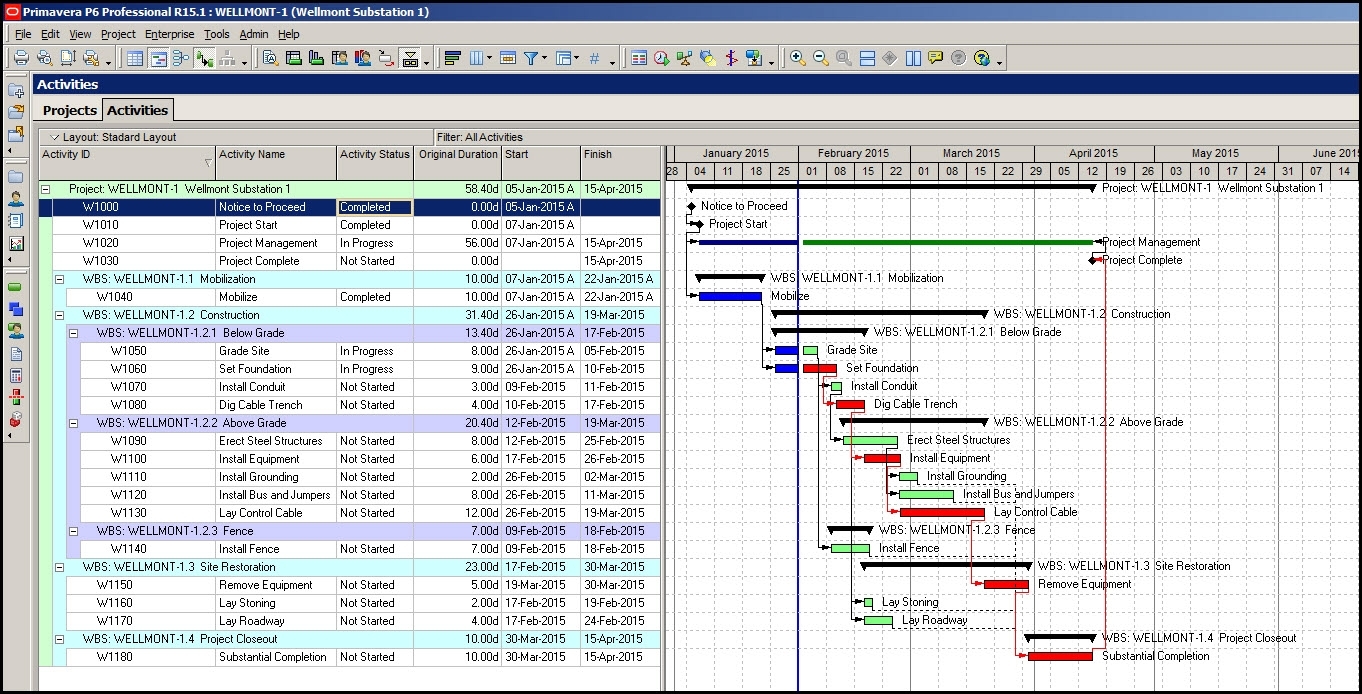The height and width of the screenshot is (694, 1362).
Task: Switch to Activity Network view icon
Action: (181, 58)
